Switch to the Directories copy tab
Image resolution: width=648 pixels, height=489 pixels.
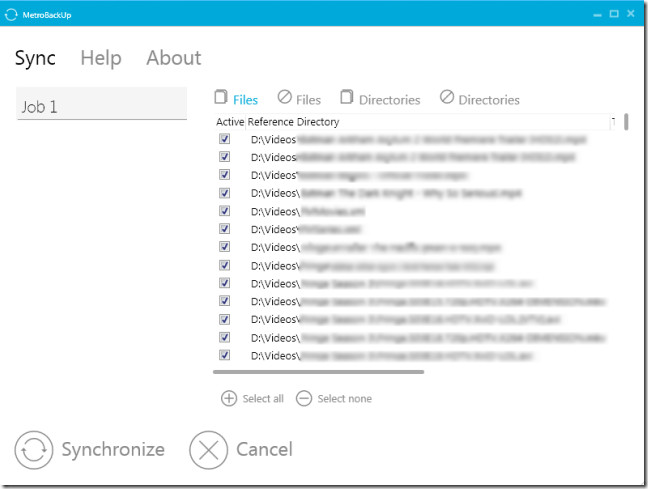(380, 99)
